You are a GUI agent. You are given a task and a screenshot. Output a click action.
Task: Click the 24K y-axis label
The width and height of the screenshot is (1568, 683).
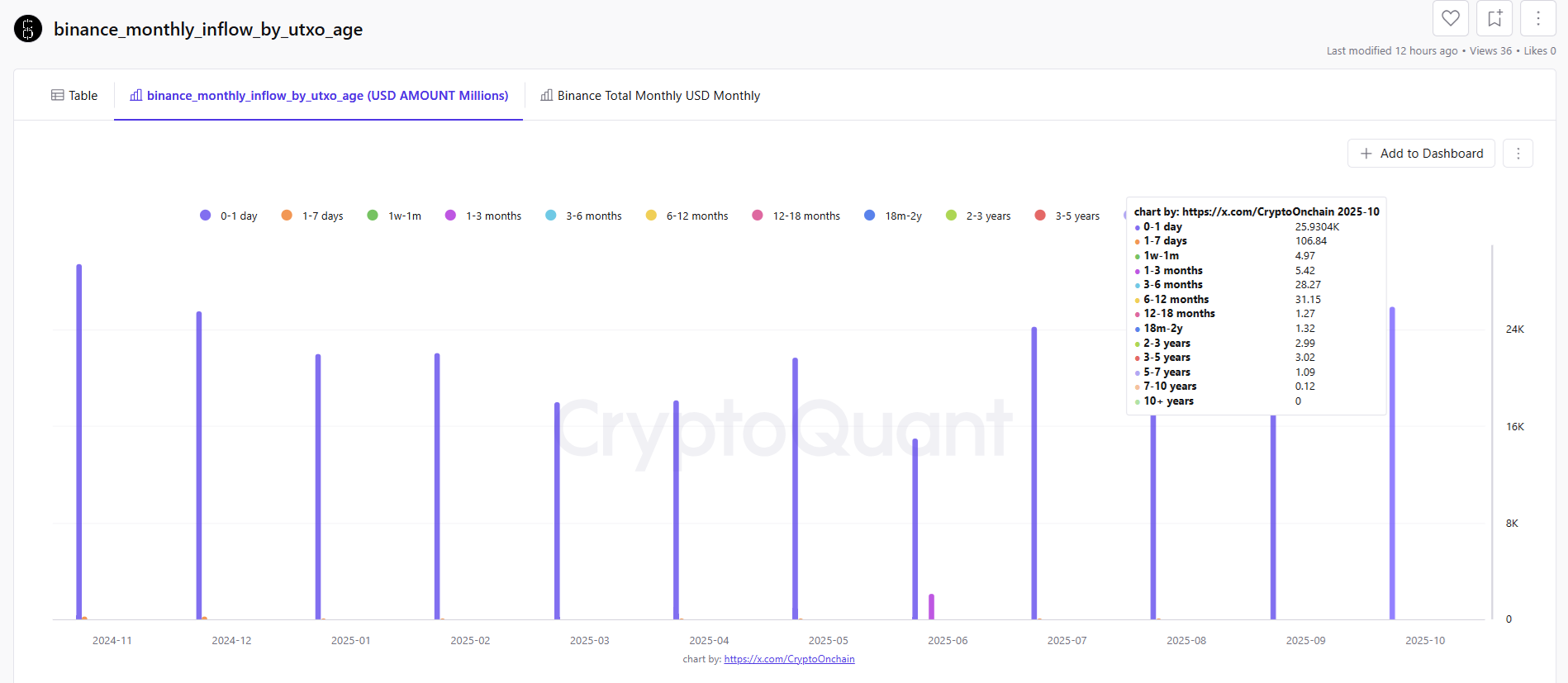(1515, 330)
